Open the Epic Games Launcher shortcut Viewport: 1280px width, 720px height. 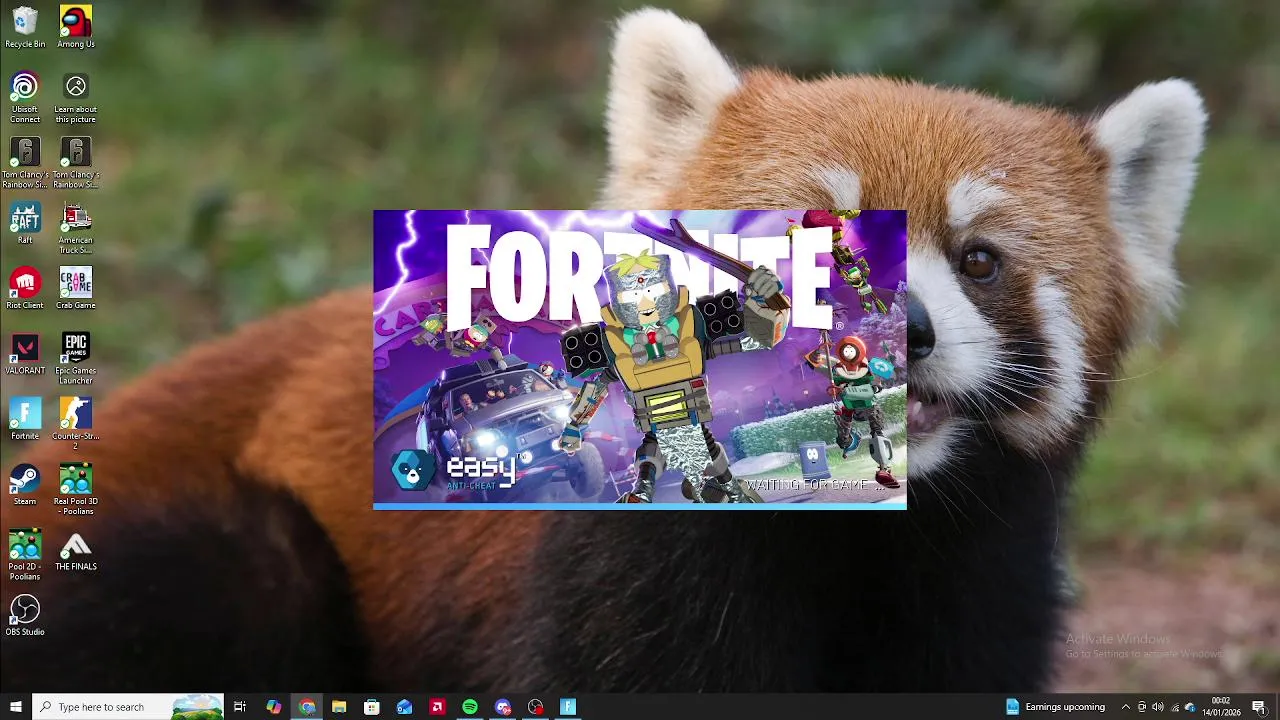pyautogui.click(x=76, y=358)
